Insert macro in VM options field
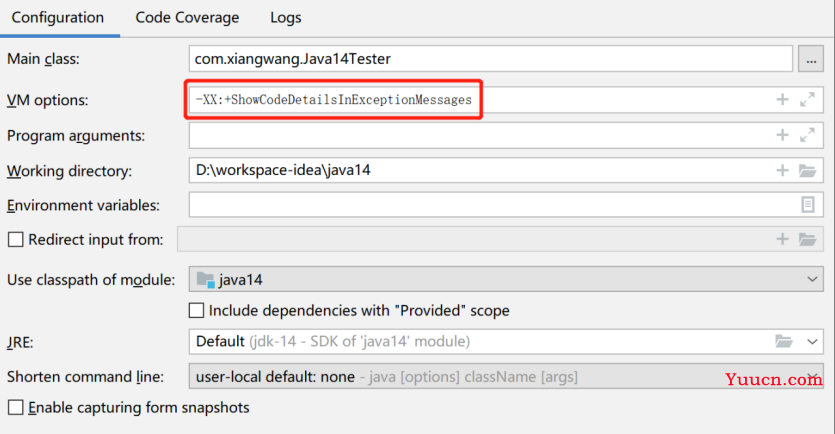The width and height of the screenshot is (835, 434). pos(782,100)
